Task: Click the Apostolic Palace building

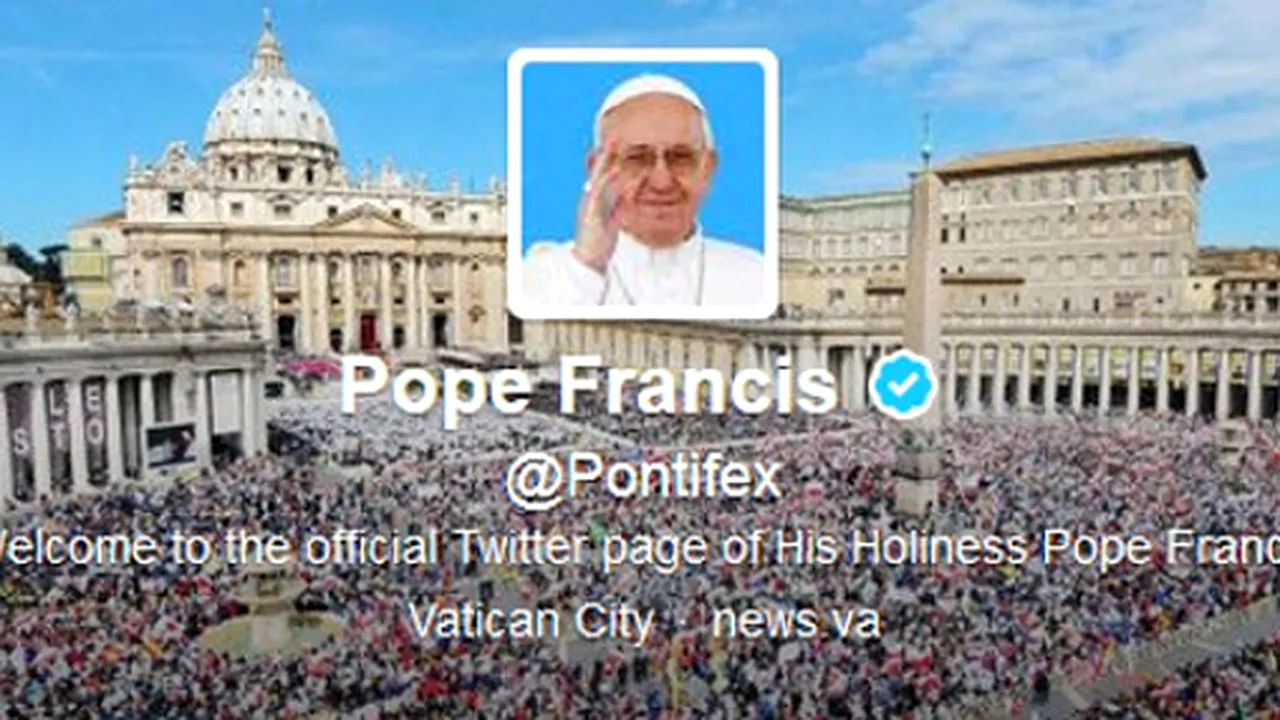Action: [x=1070, y=228]
